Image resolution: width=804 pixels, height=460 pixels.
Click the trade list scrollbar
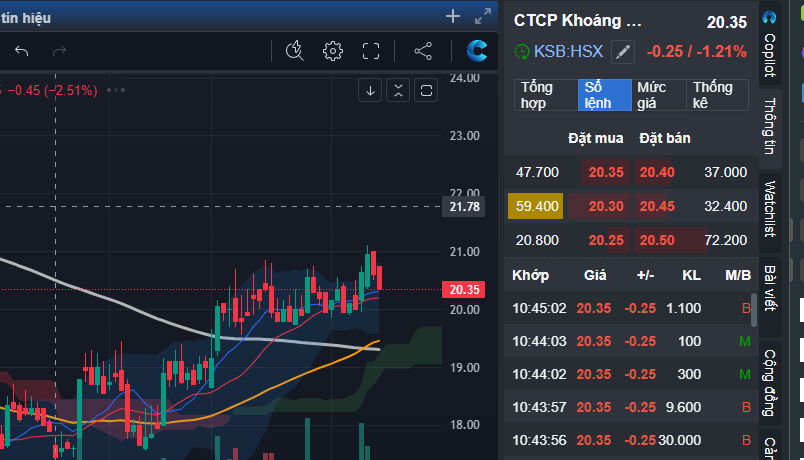coord(754,310)
